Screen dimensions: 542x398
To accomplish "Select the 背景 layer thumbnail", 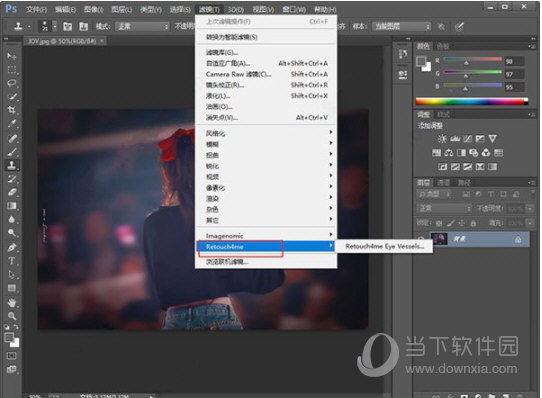I will click(439, 239).
